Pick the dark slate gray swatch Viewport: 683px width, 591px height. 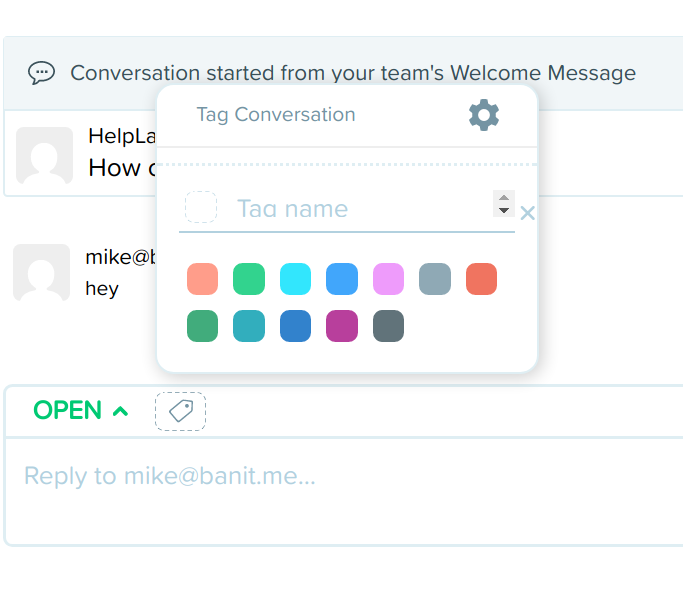388,326
